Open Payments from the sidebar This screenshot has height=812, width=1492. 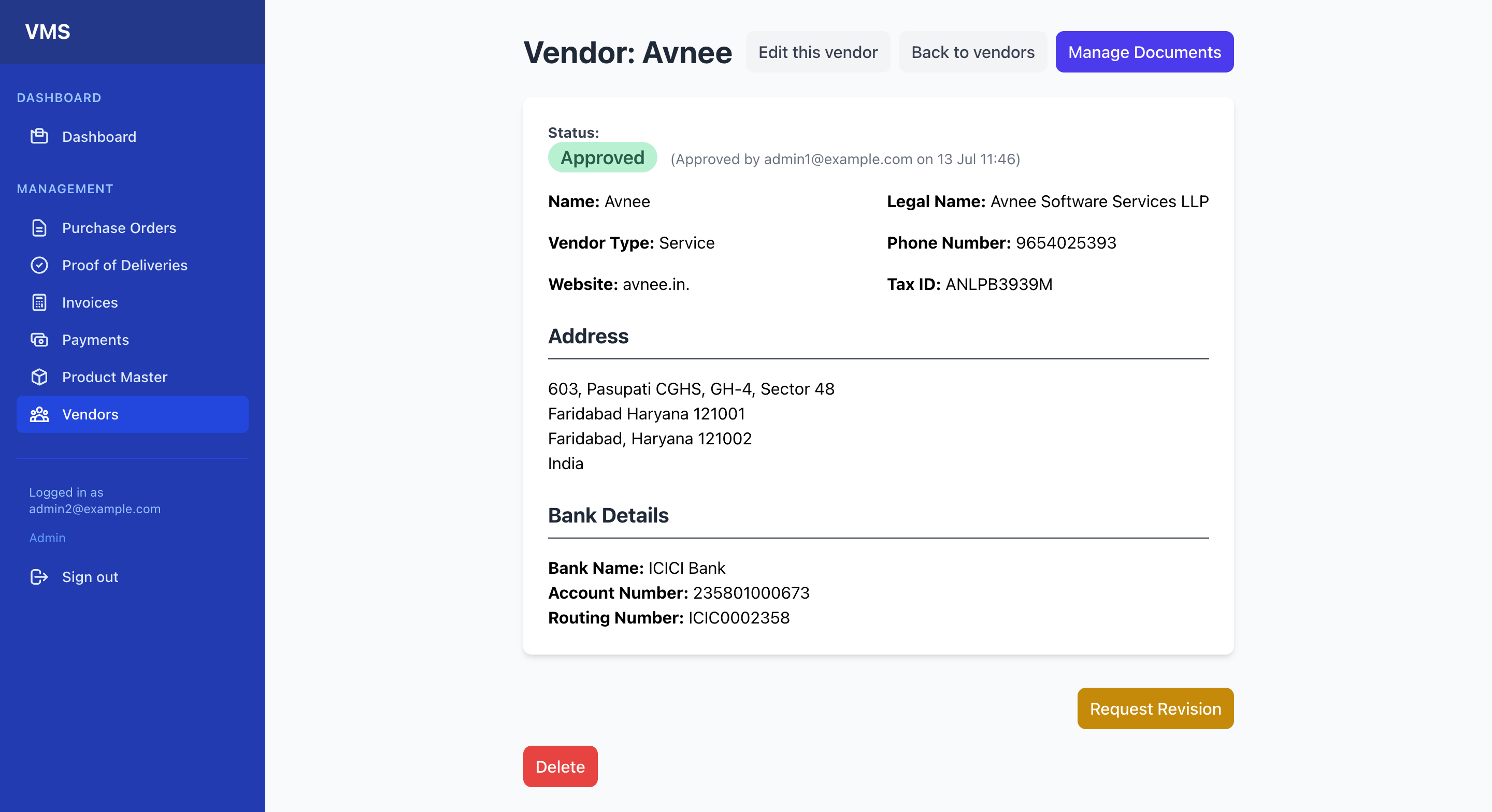(x=95, y=339)
